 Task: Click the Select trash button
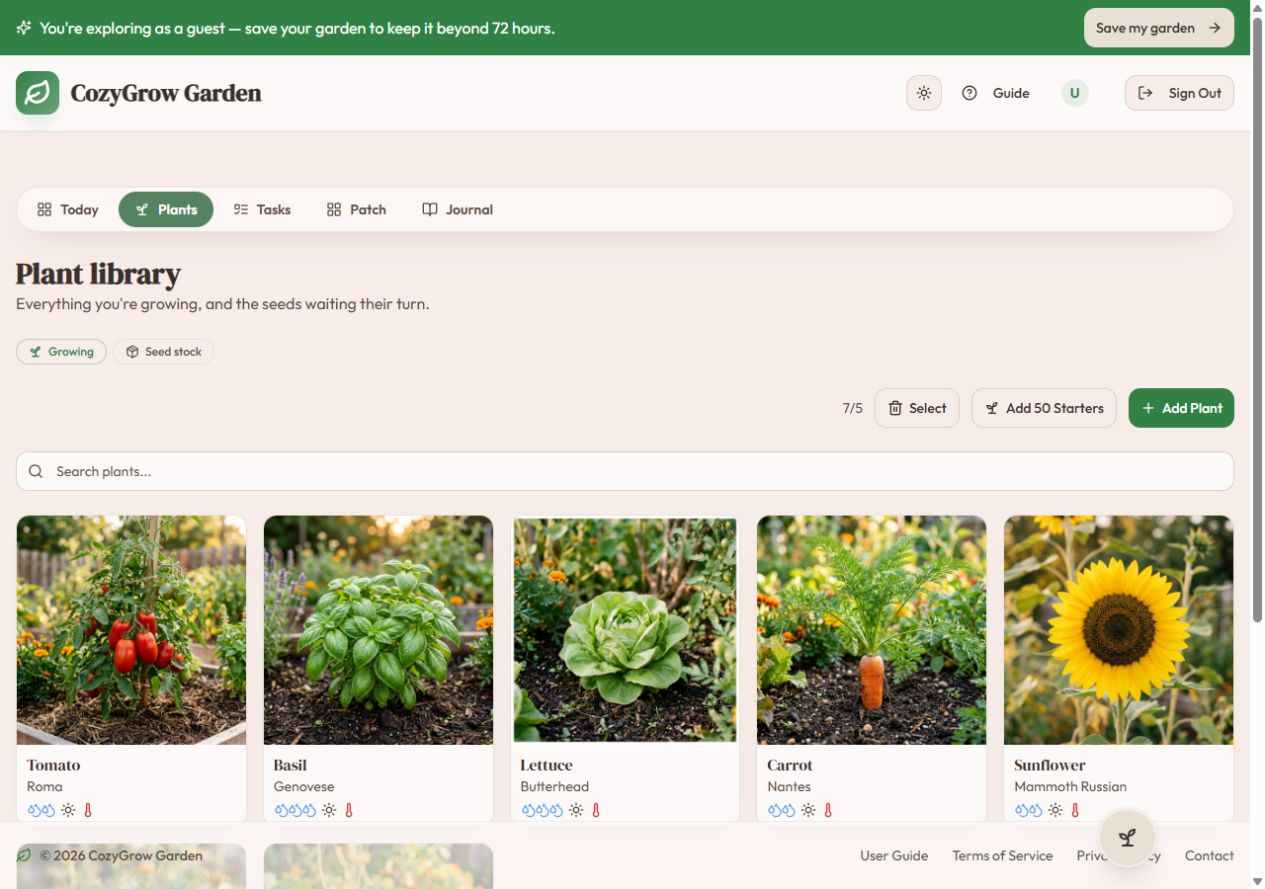[917, 408]
